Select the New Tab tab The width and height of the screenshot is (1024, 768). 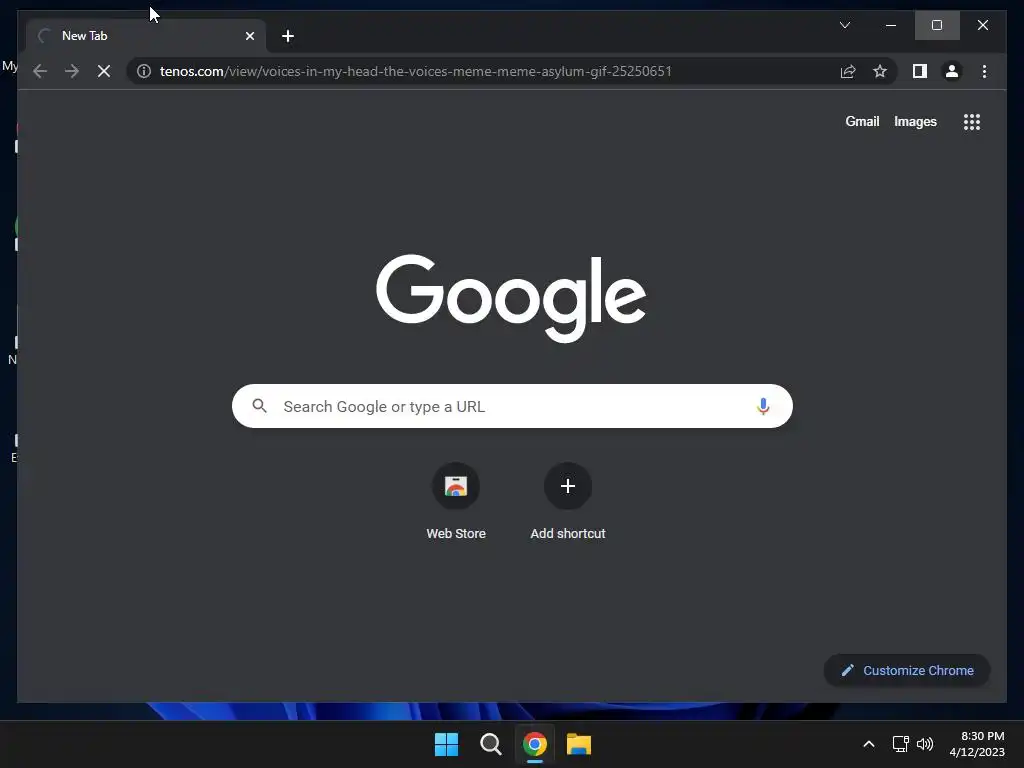(x=146, y=36)
